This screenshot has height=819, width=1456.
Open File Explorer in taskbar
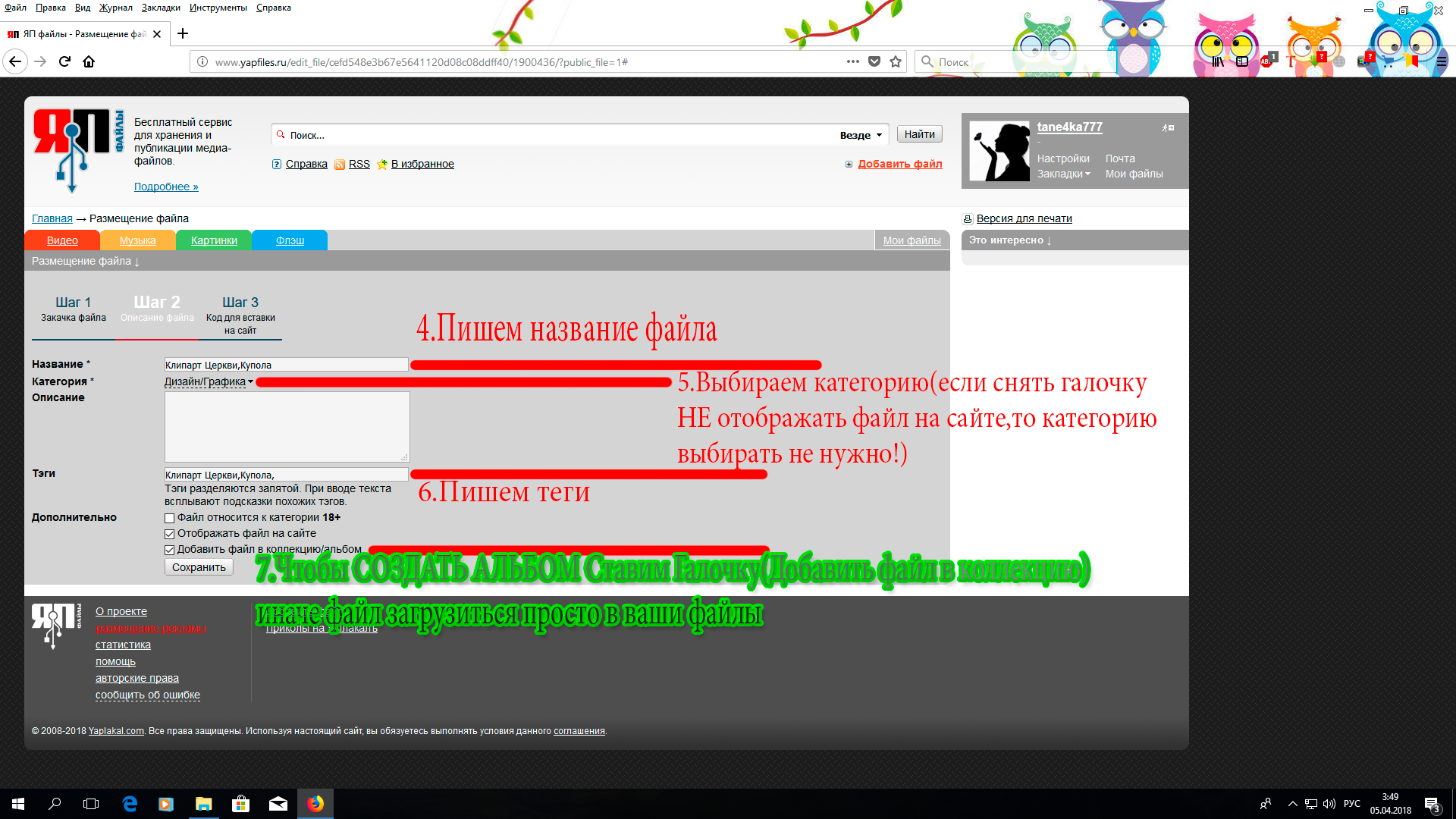203,803
